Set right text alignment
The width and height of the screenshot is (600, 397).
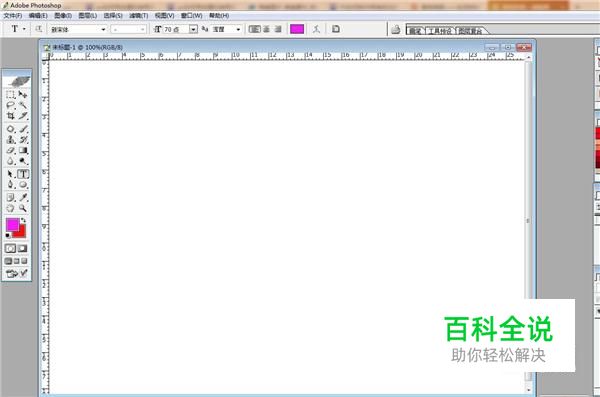tap(278, 29)
